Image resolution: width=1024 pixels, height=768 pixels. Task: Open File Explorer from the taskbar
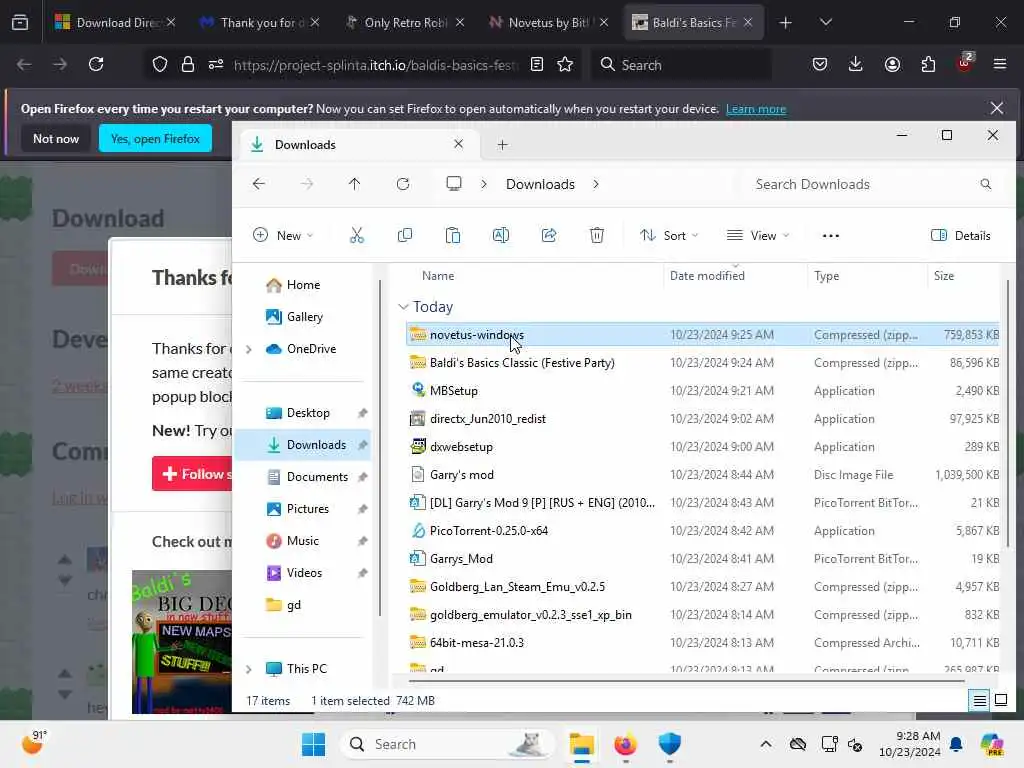click(x=581, y=744)
